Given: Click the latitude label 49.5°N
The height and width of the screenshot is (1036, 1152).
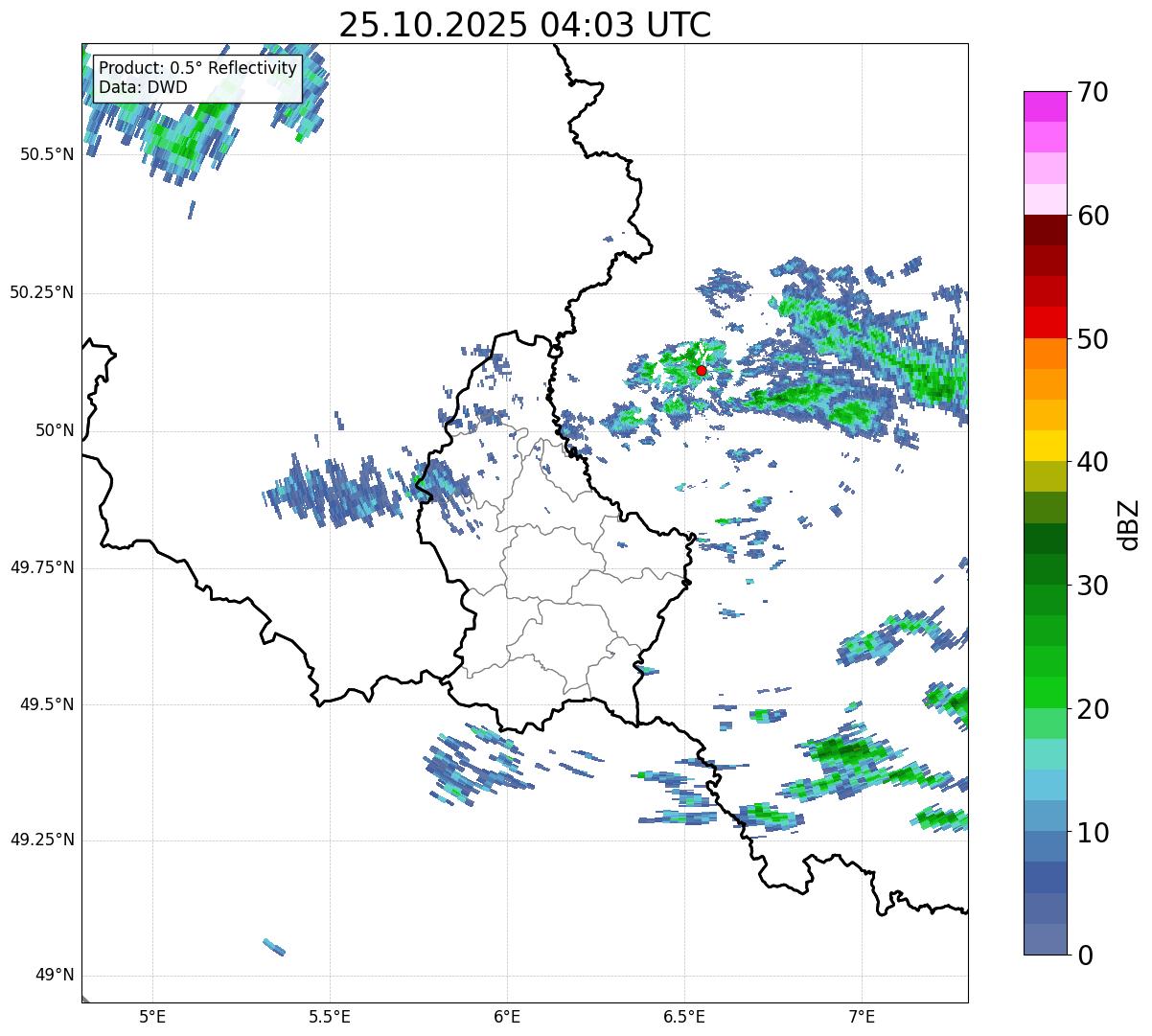Looking at the screenshot, I should click(47, 704).
